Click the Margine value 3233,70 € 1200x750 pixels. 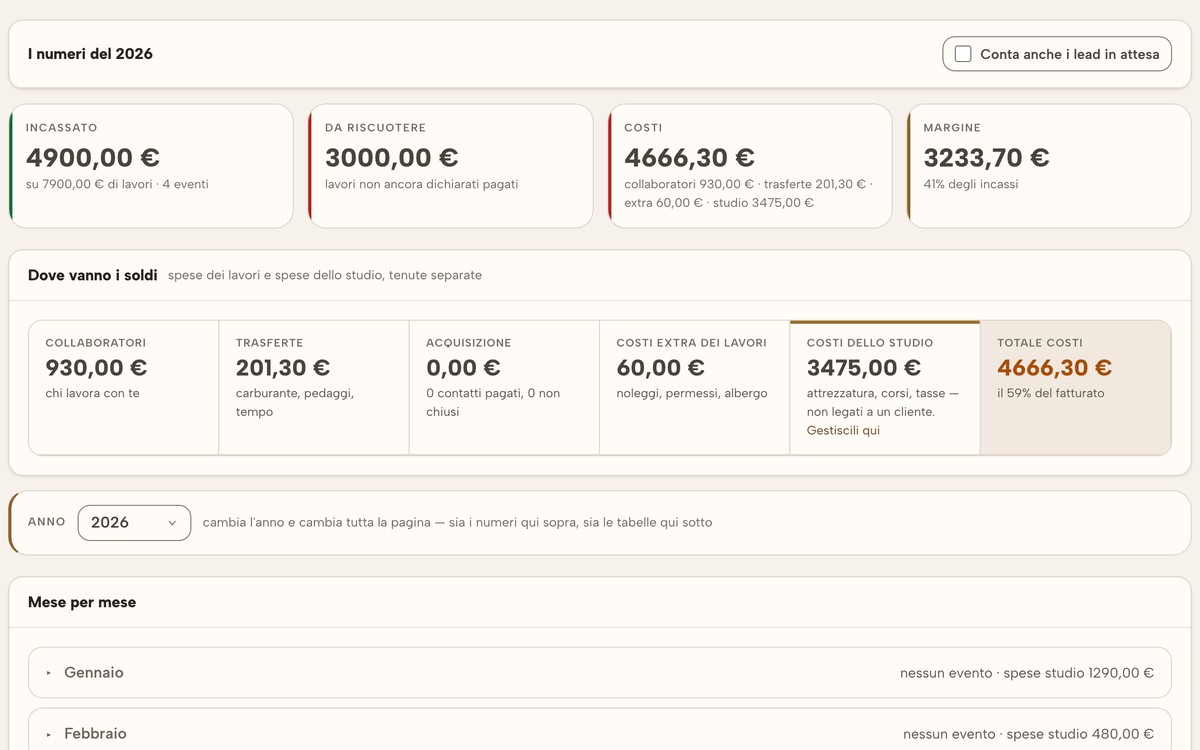coord(986,158)
